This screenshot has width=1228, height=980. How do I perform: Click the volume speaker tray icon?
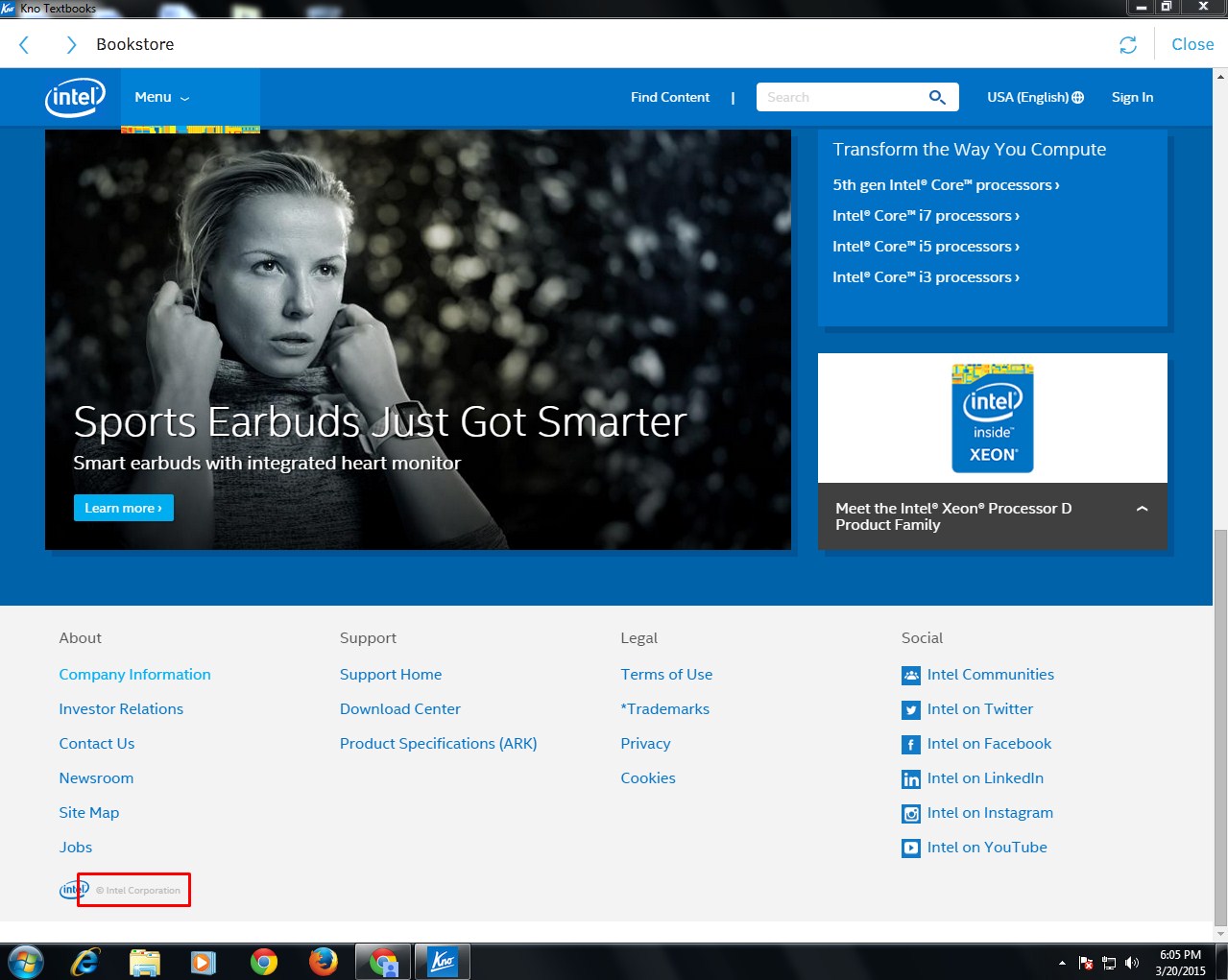tap(1132, 963)
